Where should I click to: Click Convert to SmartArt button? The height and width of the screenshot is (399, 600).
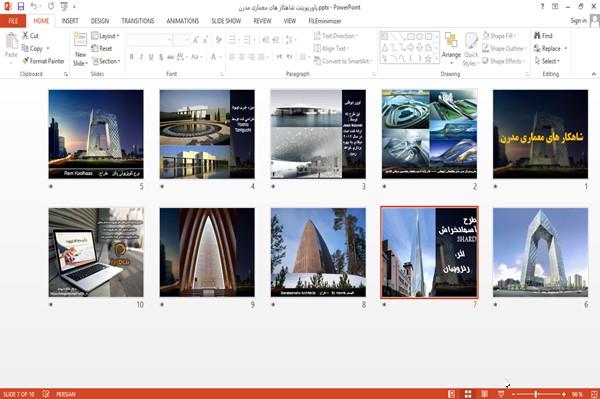point(342,61)
